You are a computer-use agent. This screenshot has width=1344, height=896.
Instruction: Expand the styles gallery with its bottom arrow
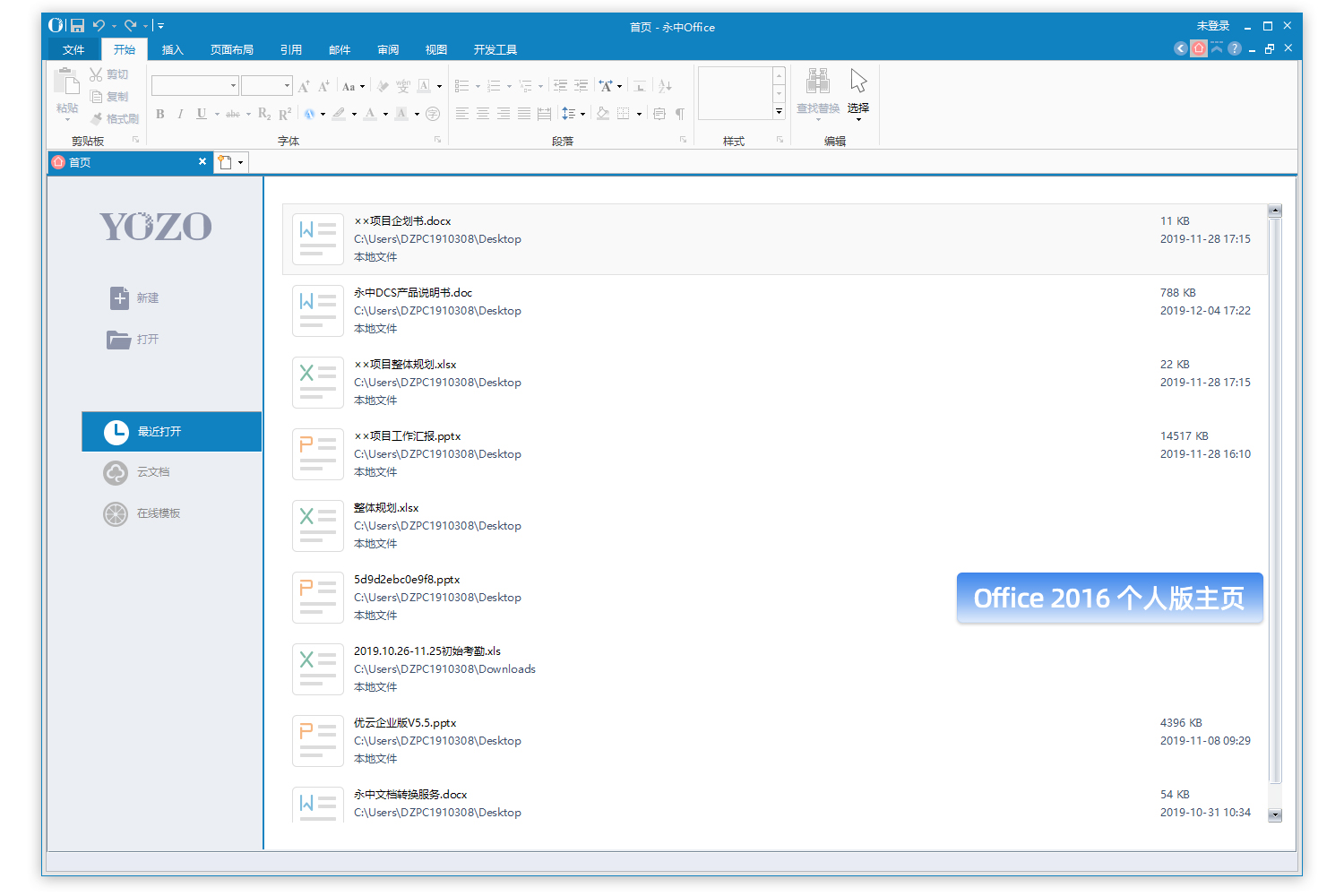pos(778,112)
